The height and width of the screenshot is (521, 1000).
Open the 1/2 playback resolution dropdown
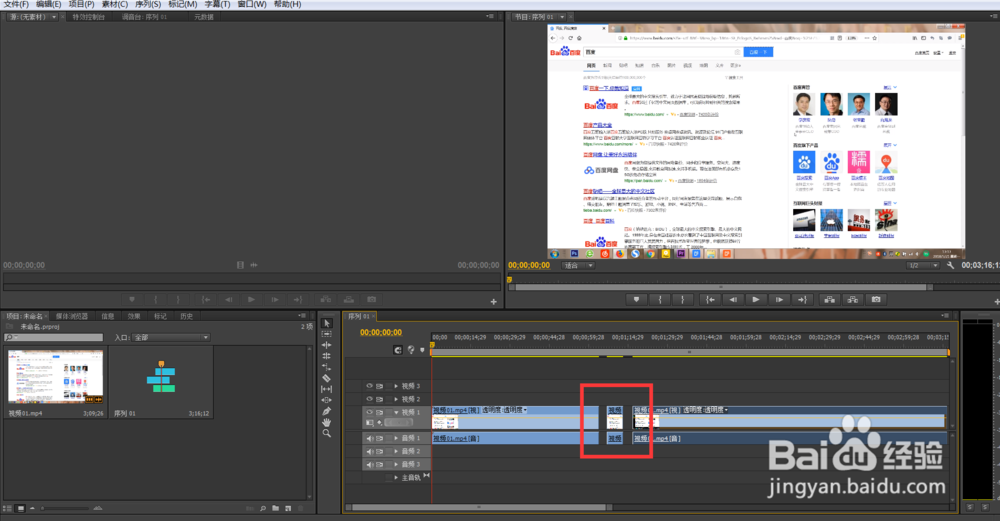(x=922, y=265)
